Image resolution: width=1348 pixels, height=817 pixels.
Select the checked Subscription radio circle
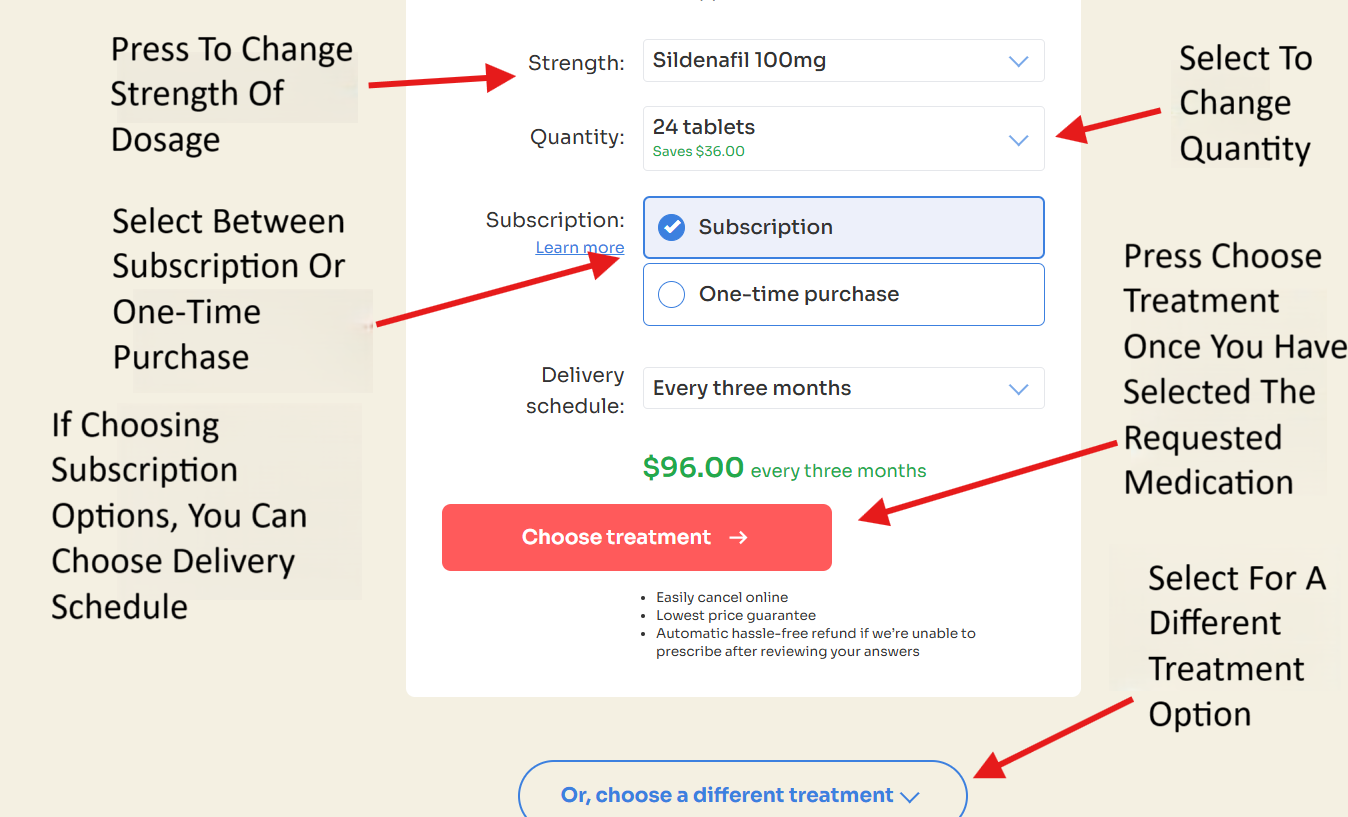click(x=671, y=228)
